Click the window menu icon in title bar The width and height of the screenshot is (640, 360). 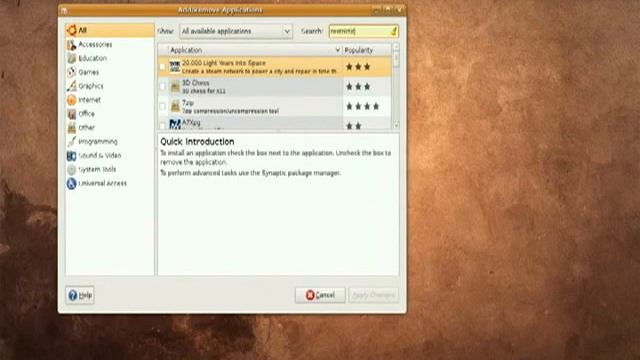(x=64, y=10)
